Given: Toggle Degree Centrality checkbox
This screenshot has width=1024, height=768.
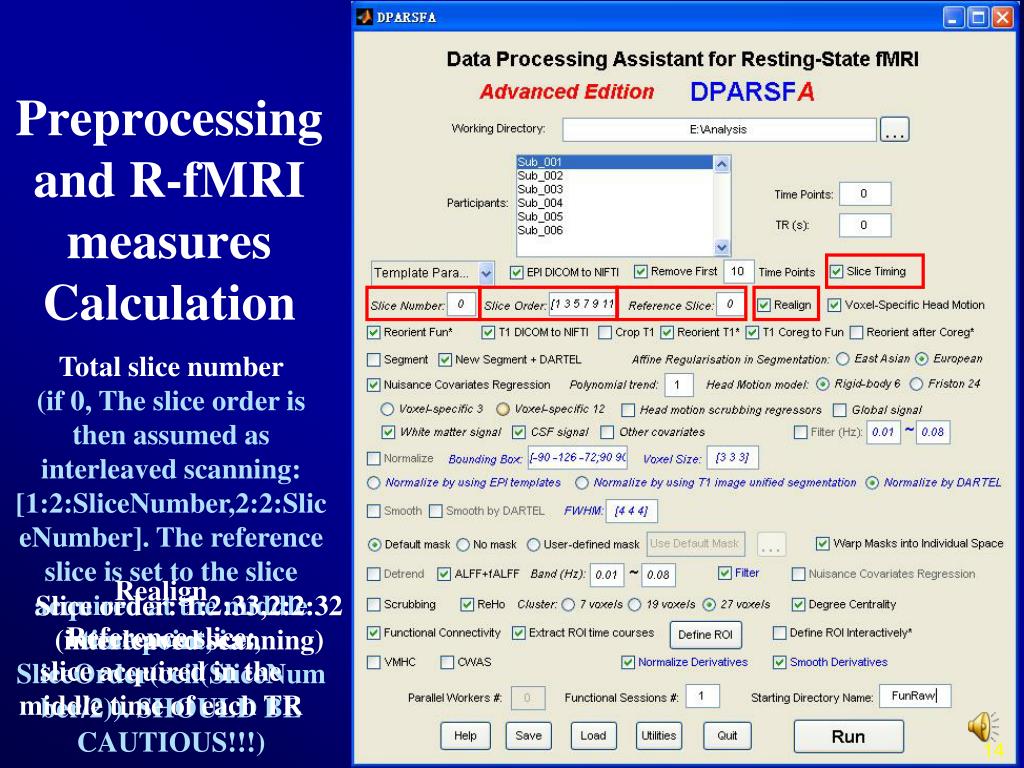Looking at the screenshot, I should pos(798,605).
